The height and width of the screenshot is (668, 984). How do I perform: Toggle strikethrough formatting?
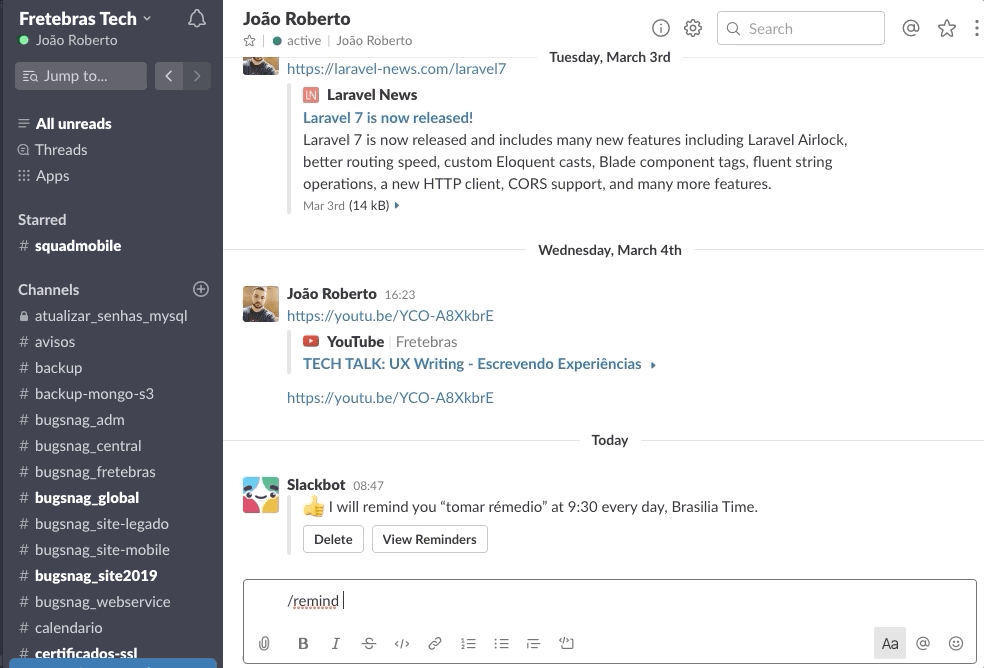(369, 644)
